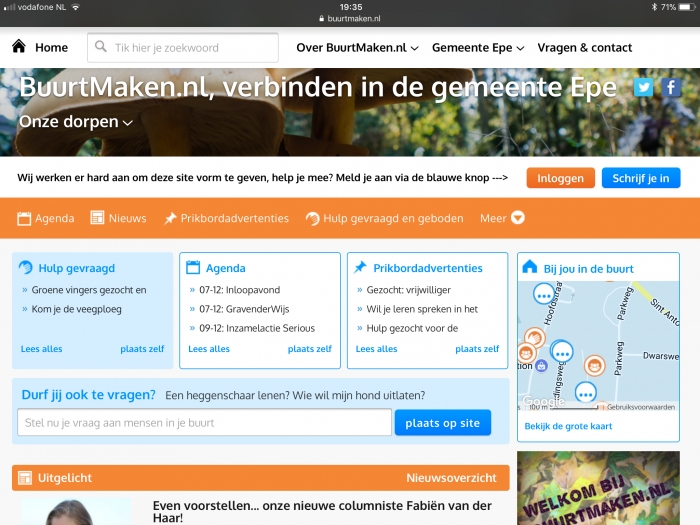Click the plaats op site button

442,423
